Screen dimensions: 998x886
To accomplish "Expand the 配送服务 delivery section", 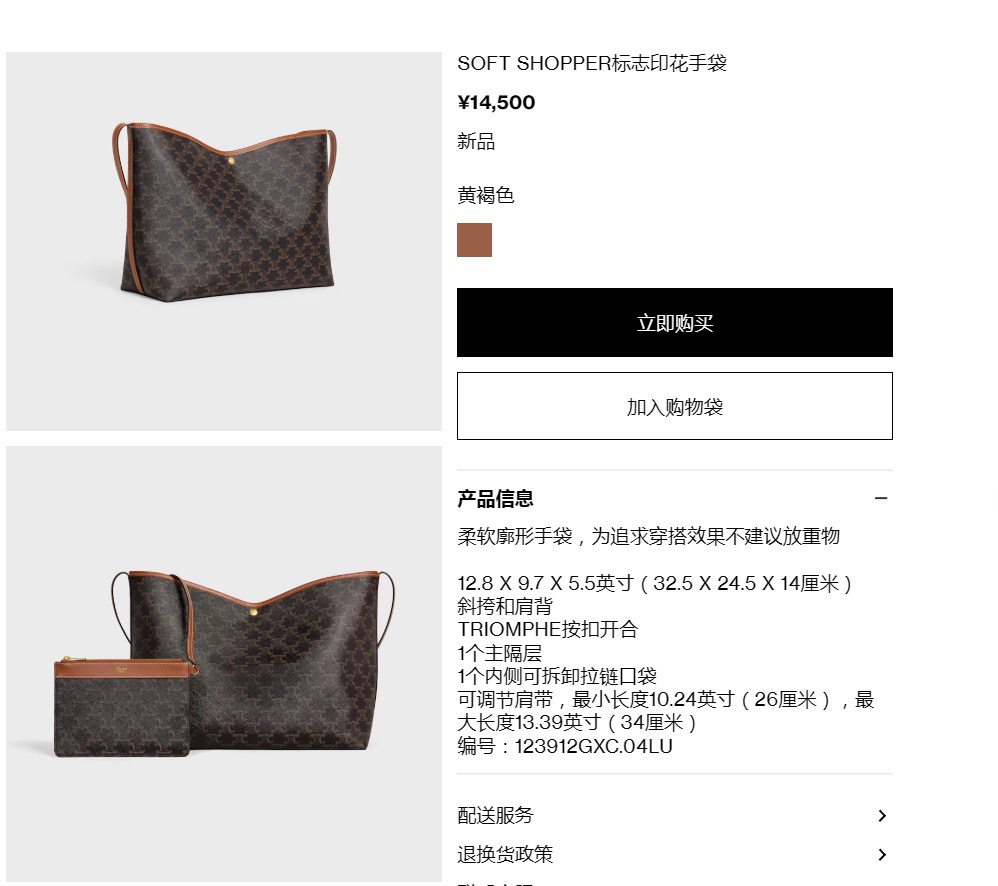I will pos(675,816).
